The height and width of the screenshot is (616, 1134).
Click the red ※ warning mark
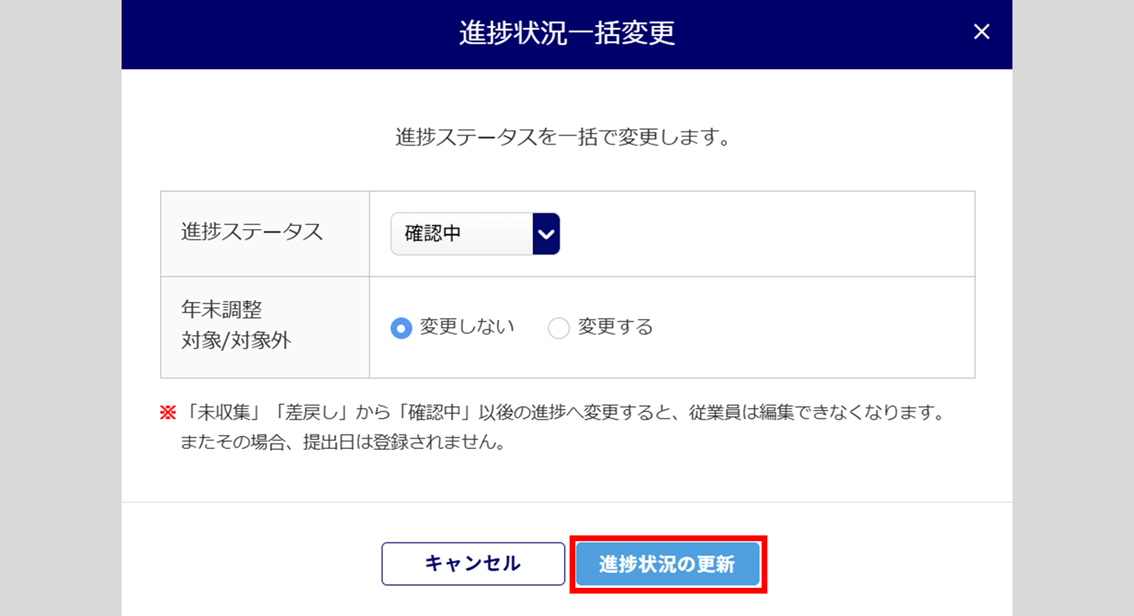pyautogui.click(x=167, y=413)
